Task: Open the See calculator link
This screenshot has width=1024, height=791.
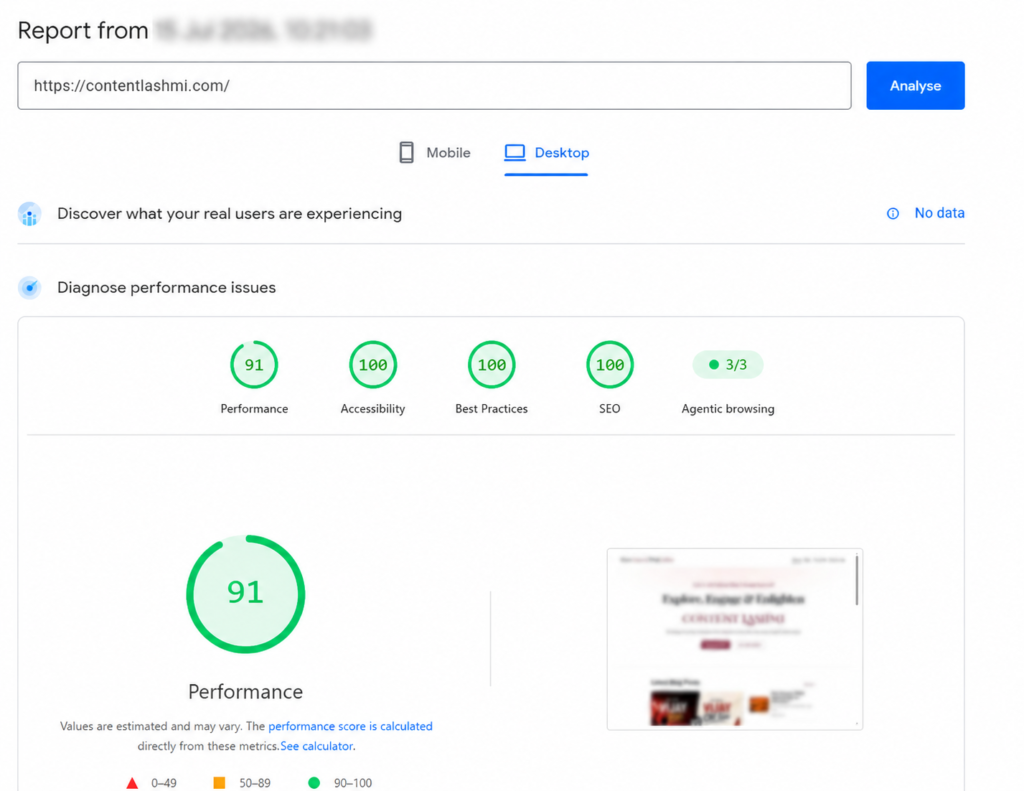Action: click(317, 746)
